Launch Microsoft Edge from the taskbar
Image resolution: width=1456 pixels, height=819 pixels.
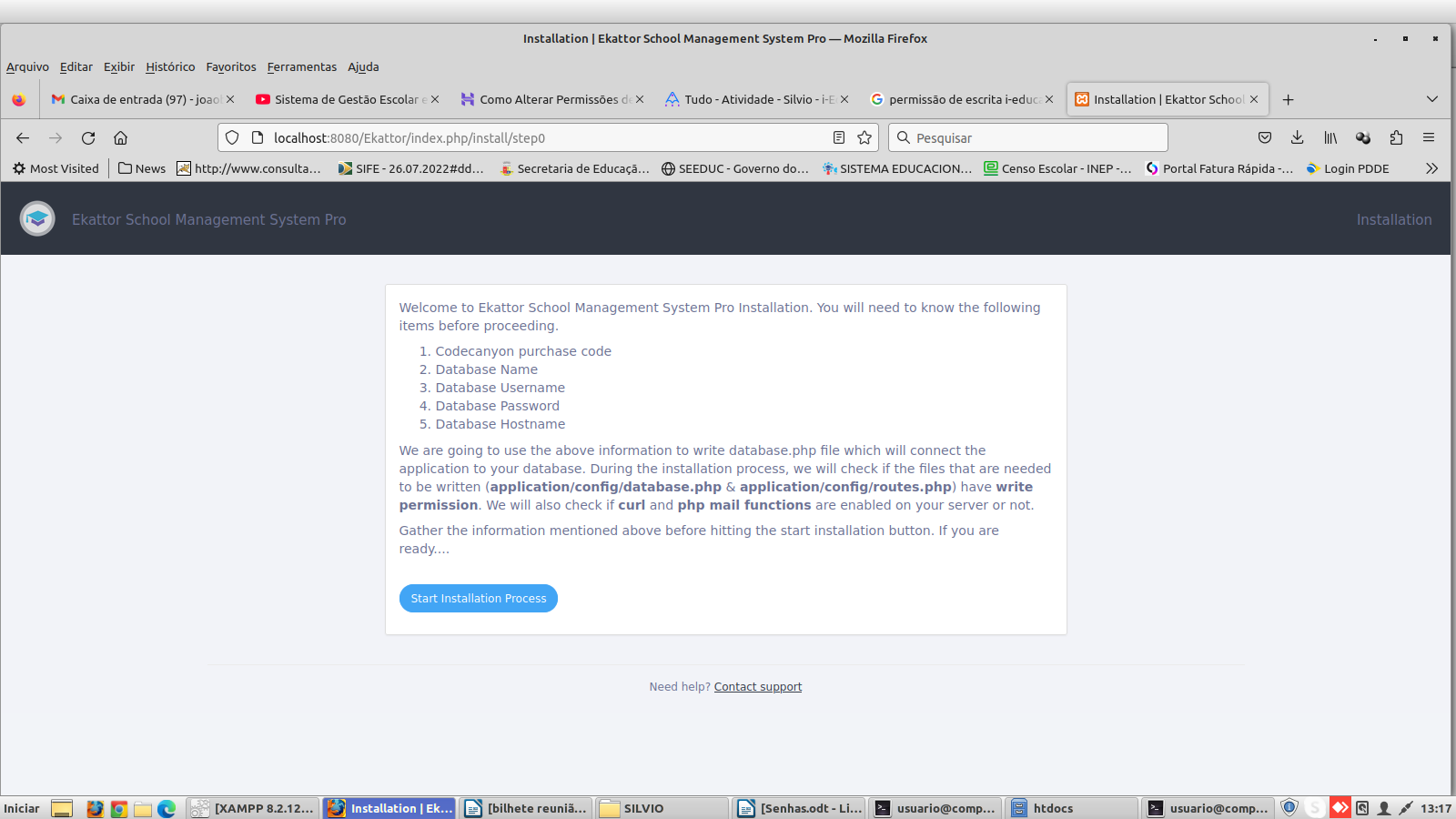click(167, 808)
